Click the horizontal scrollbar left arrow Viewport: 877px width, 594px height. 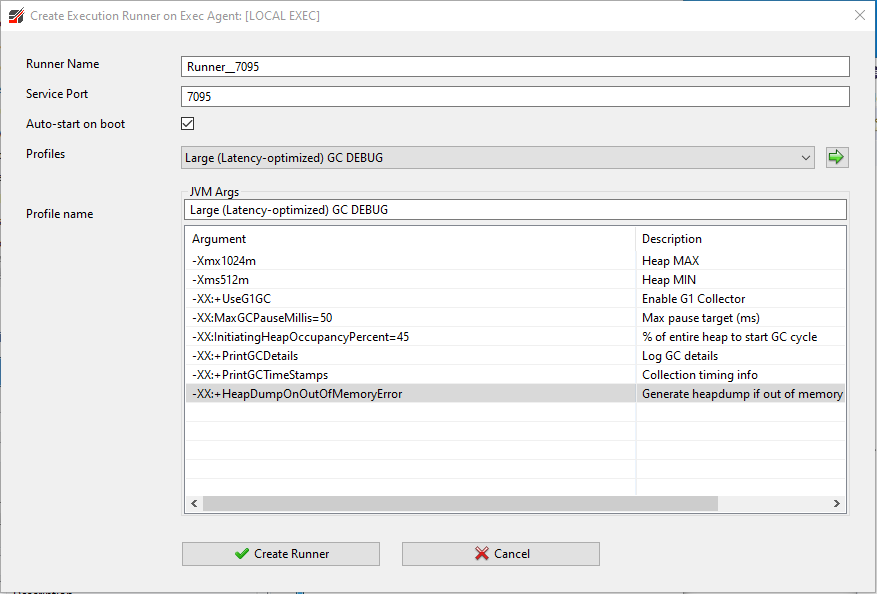(x=193, y=504)
